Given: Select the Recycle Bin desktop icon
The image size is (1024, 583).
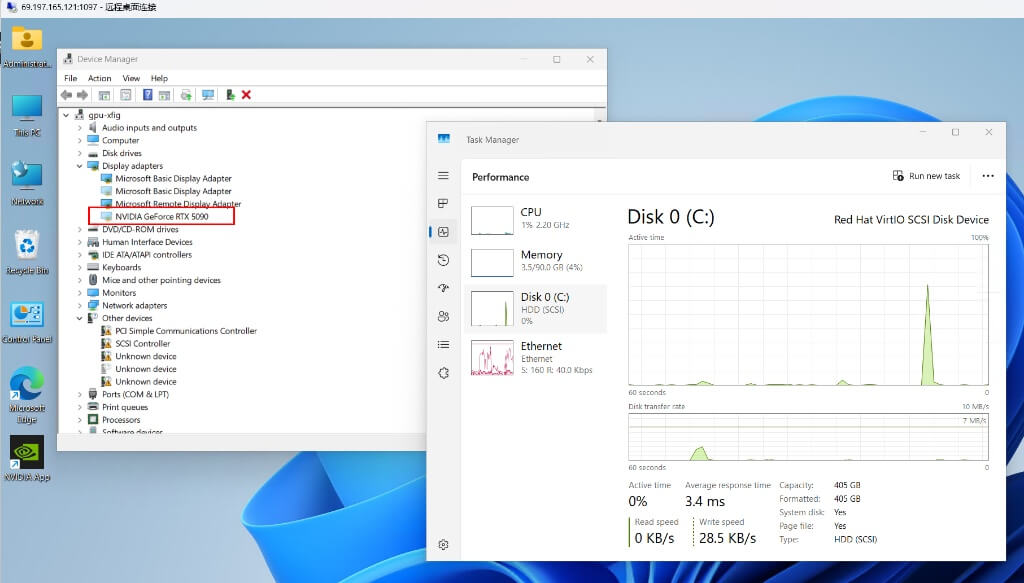Looking at the screenshot, I should [27, 252].
